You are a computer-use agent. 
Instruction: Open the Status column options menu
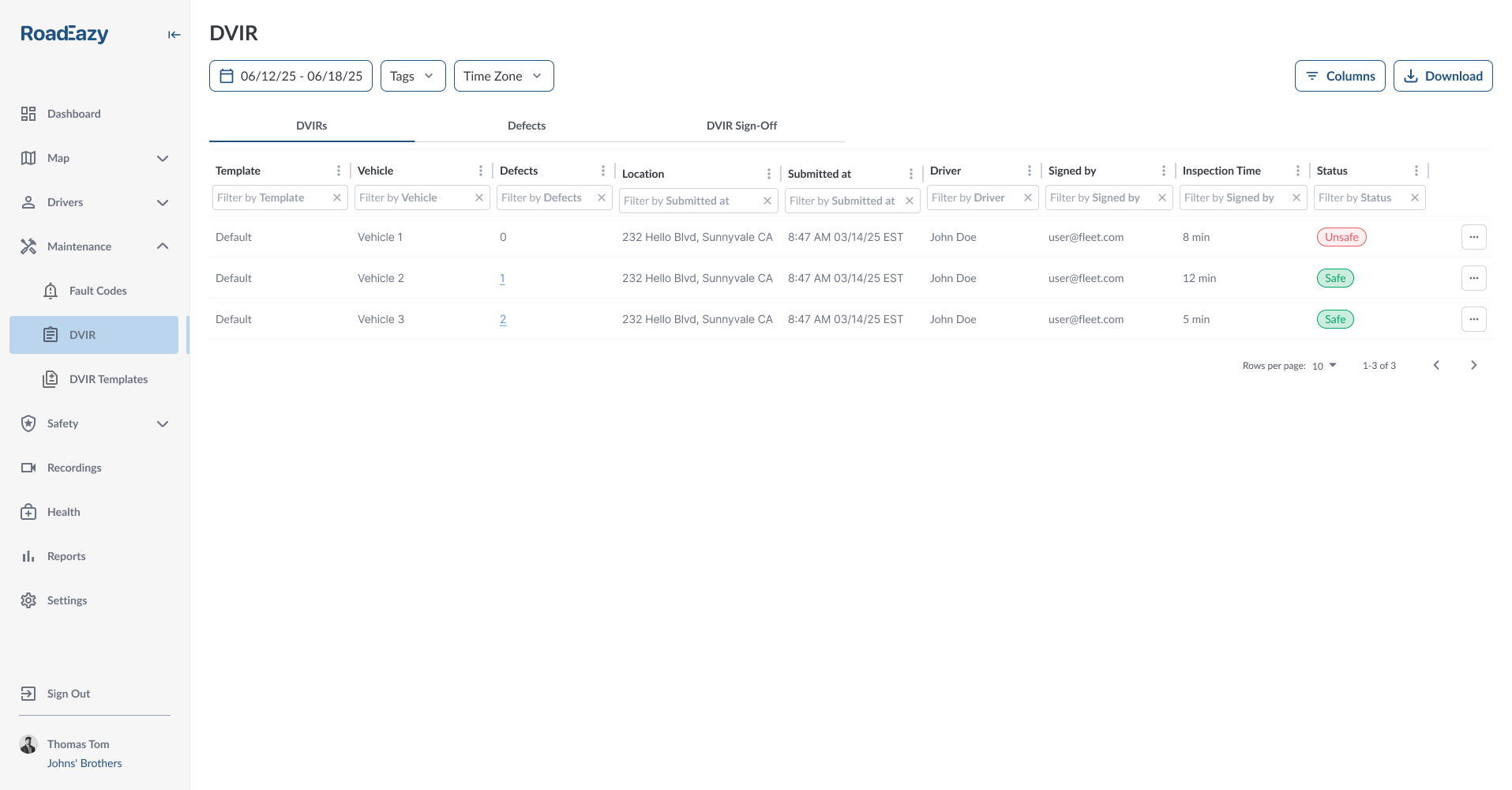tap(1416, 171)
